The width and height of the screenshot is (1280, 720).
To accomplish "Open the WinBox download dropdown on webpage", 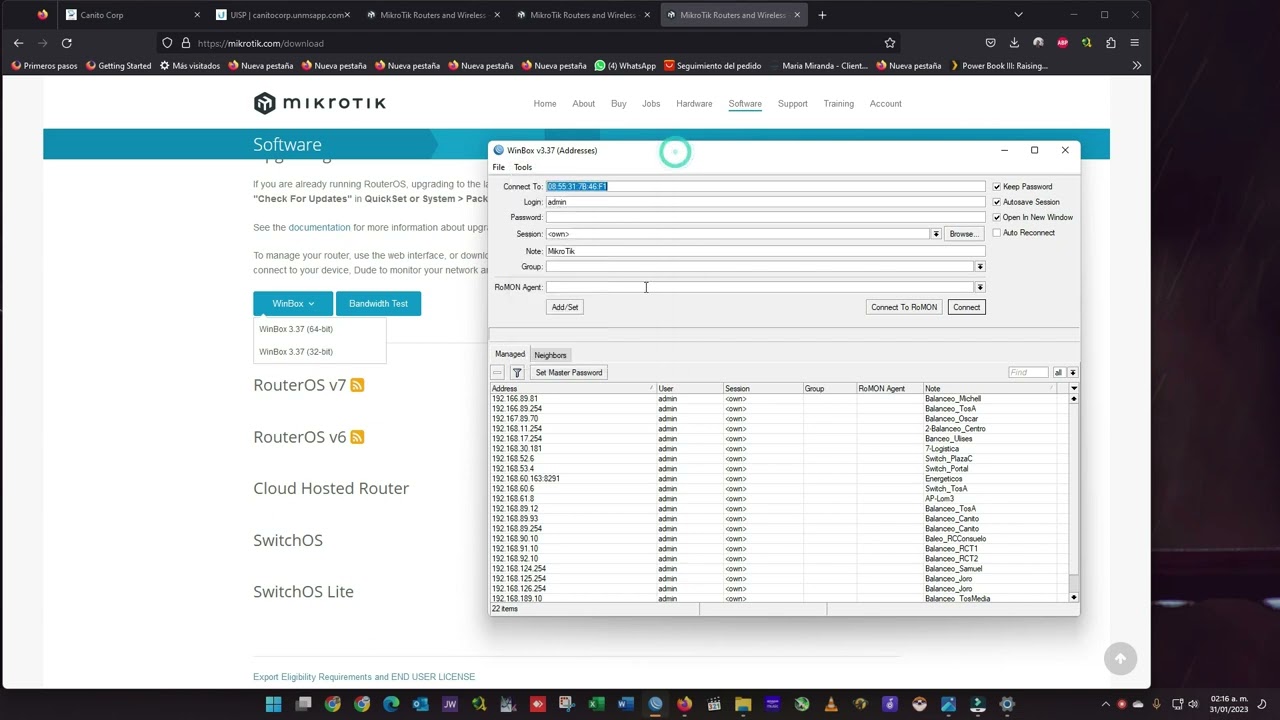I will (x=293, y=303).
